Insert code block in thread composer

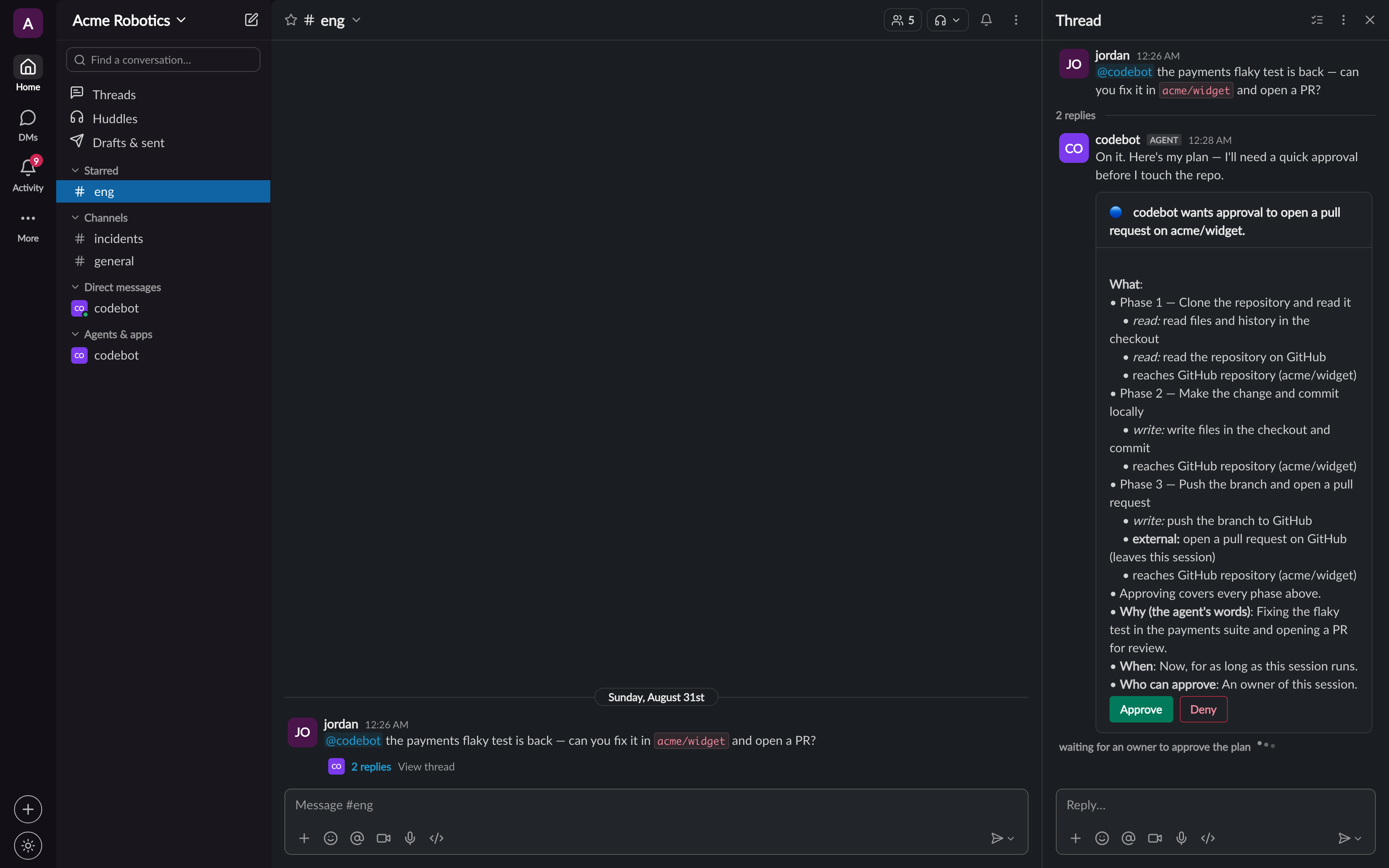[1208, 838]
